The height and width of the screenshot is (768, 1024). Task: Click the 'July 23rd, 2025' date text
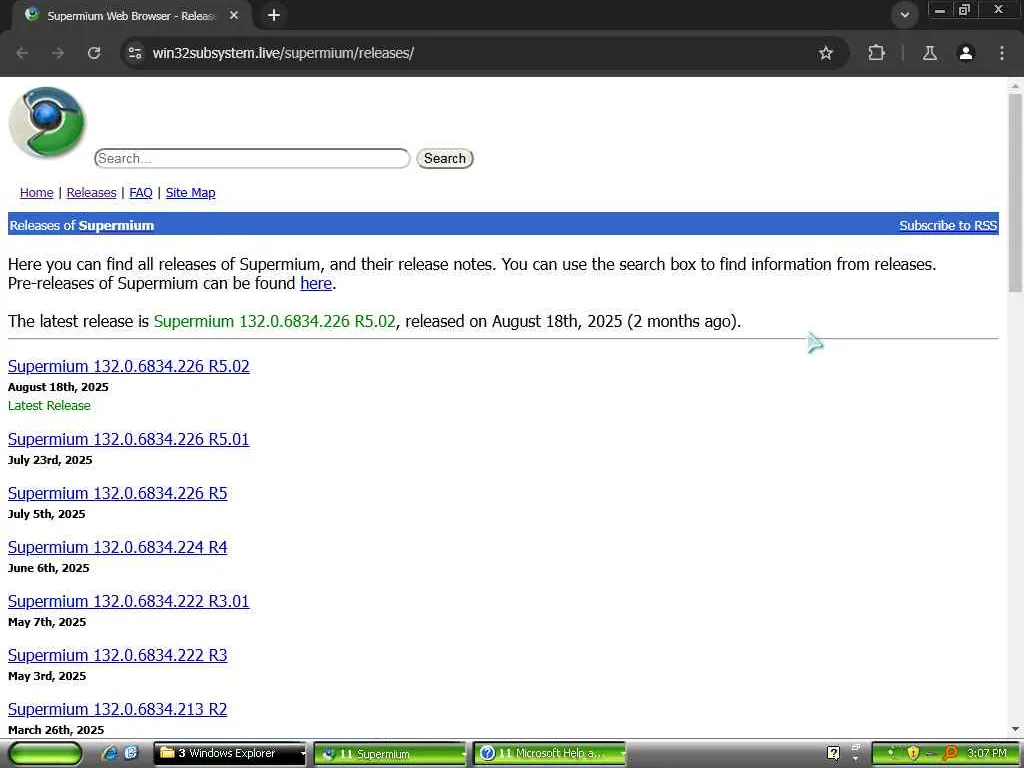(50, 460)
